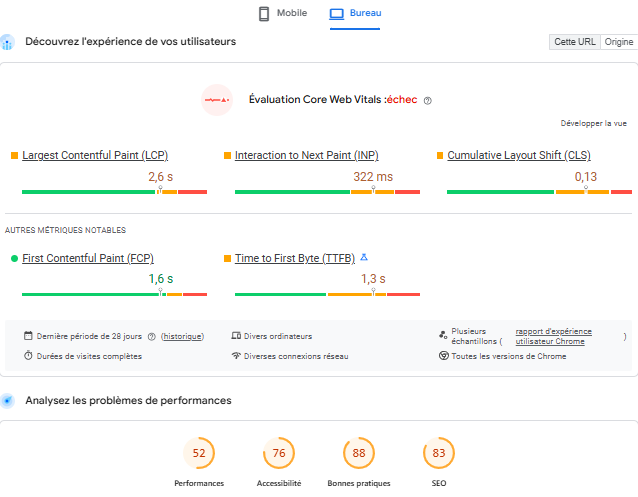Viewport: 638px width, 497px height.
Task: Open rapport d'expérience utilisateur Chrome link
Action: coord(553,336)
